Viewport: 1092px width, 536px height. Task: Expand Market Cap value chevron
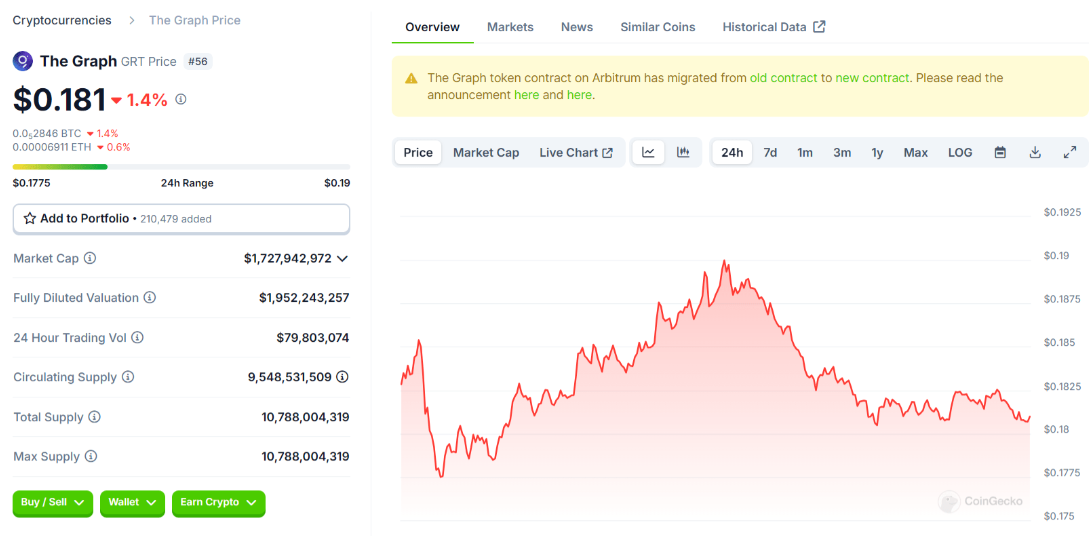tap(342, 258)
